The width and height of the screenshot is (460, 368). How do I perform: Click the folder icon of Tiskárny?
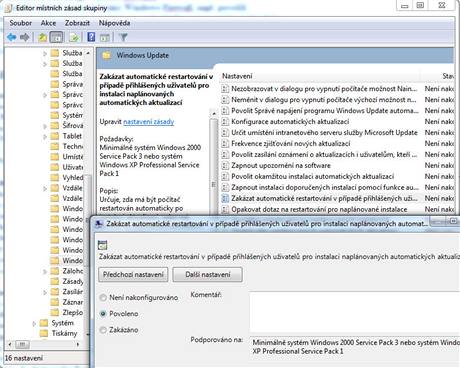pyautogui.click(x=44, y=333)
